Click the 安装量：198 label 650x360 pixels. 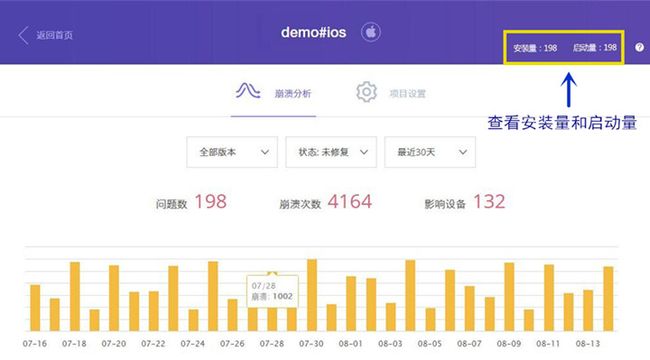[535, 48]
